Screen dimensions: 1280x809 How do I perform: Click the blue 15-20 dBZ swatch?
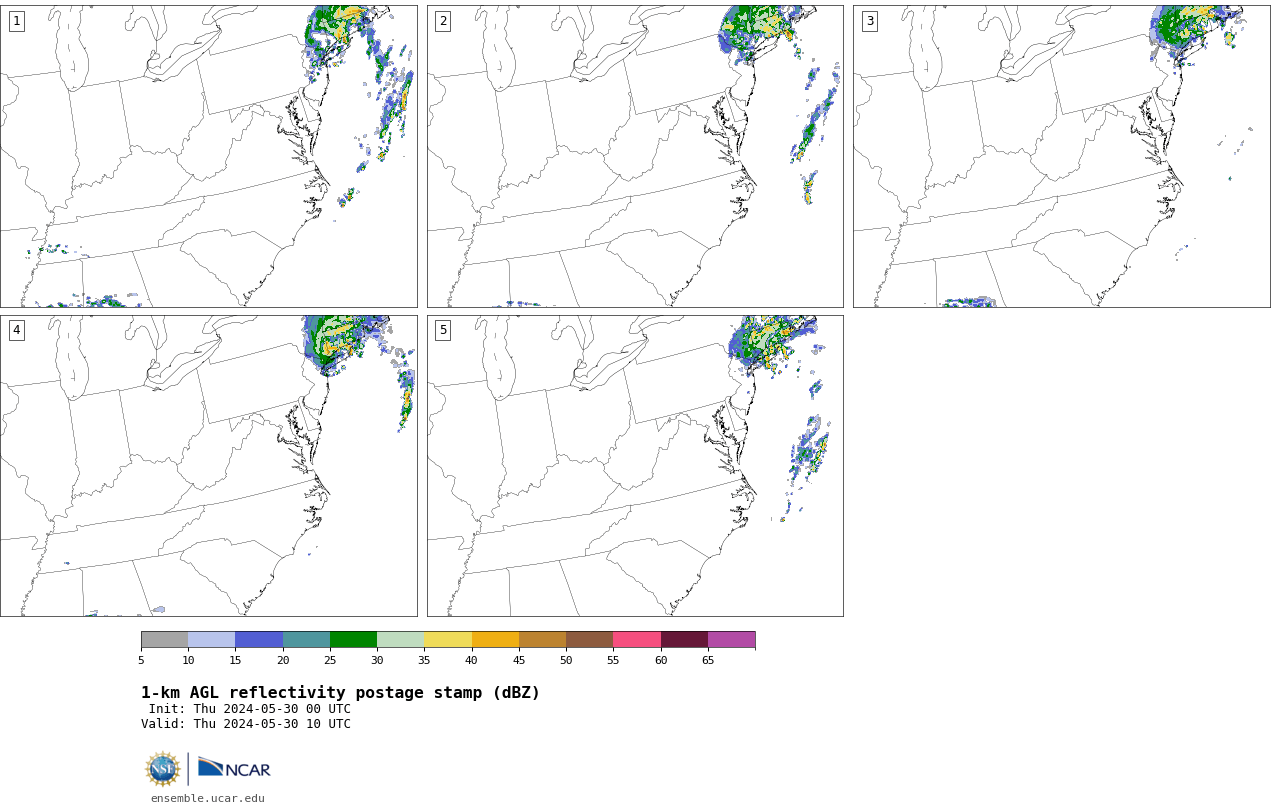click(x=259, y=640)
